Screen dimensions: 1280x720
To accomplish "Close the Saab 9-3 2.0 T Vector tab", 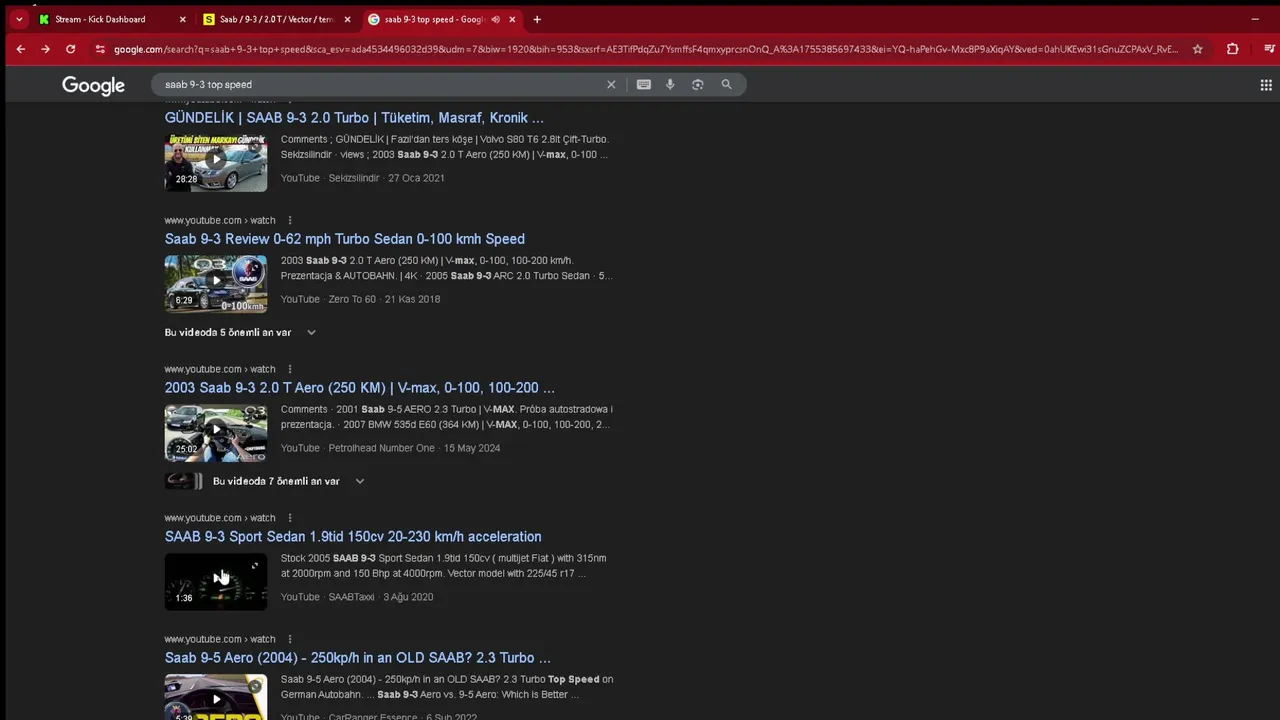I will click(347, 19).
